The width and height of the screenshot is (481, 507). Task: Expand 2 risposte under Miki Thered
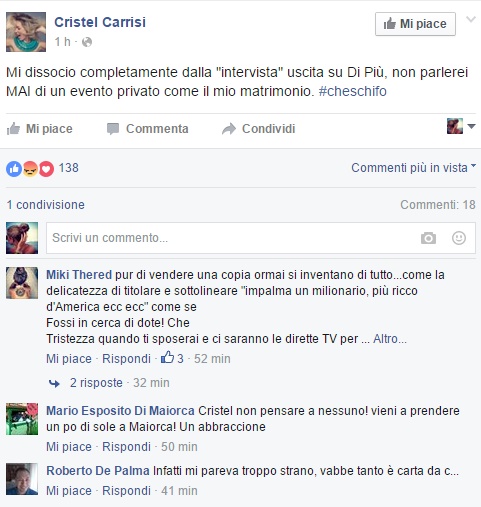pyautogui.click(x=96, y=383)
